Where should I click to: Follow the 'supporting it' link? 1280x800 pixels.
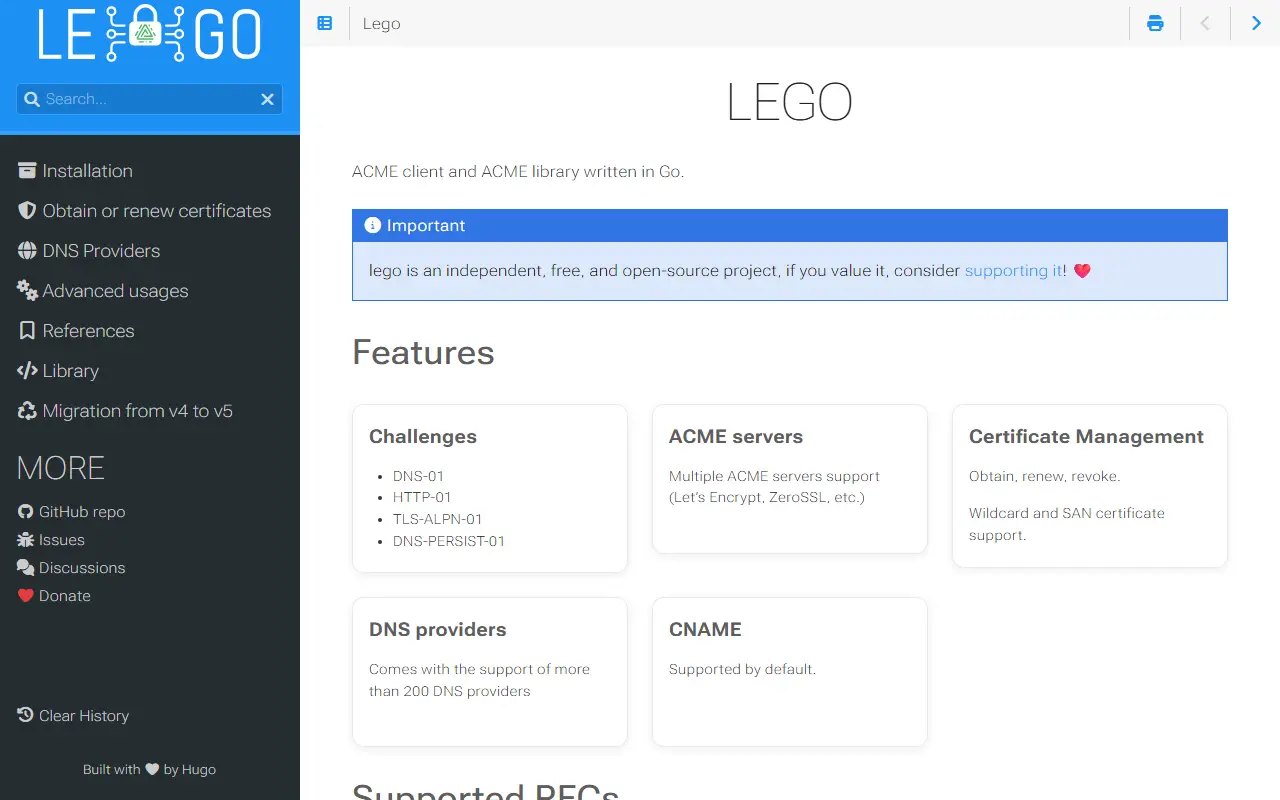tap(1014, 271)
